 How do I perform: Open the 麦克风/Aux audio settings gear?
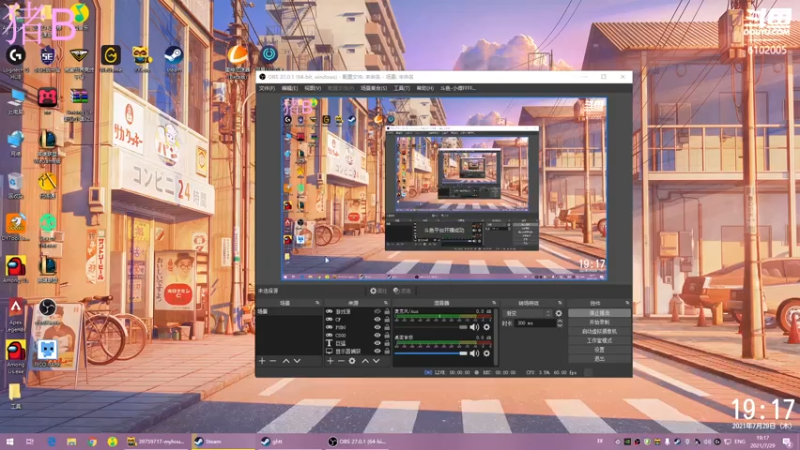(x=486, y=327)
